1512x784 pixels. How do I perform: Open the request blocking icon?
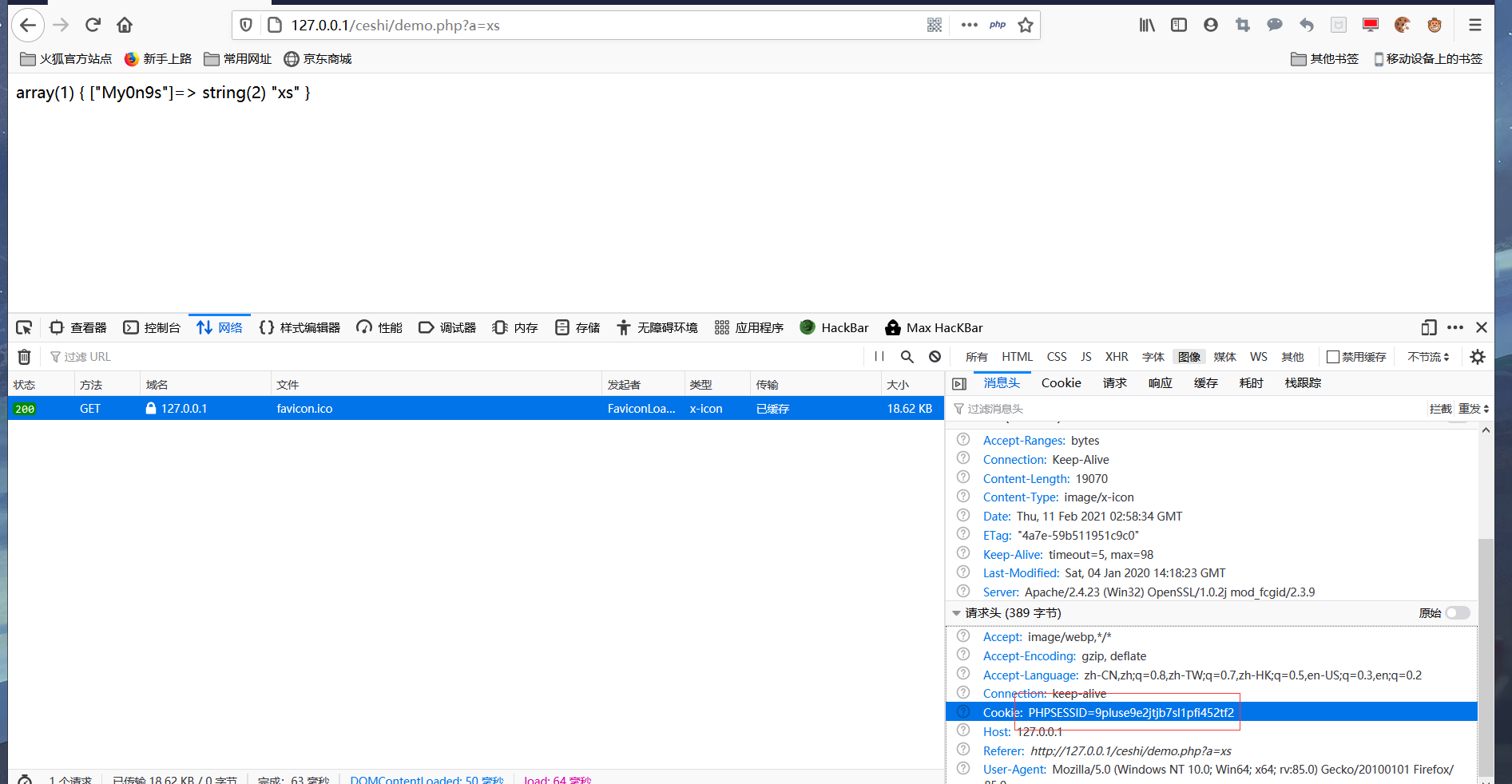click(935, 357)
